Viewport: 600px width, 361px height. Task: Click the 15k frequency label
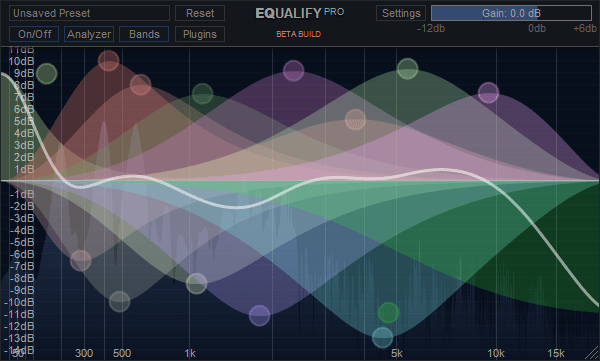[x=556, y=353]
